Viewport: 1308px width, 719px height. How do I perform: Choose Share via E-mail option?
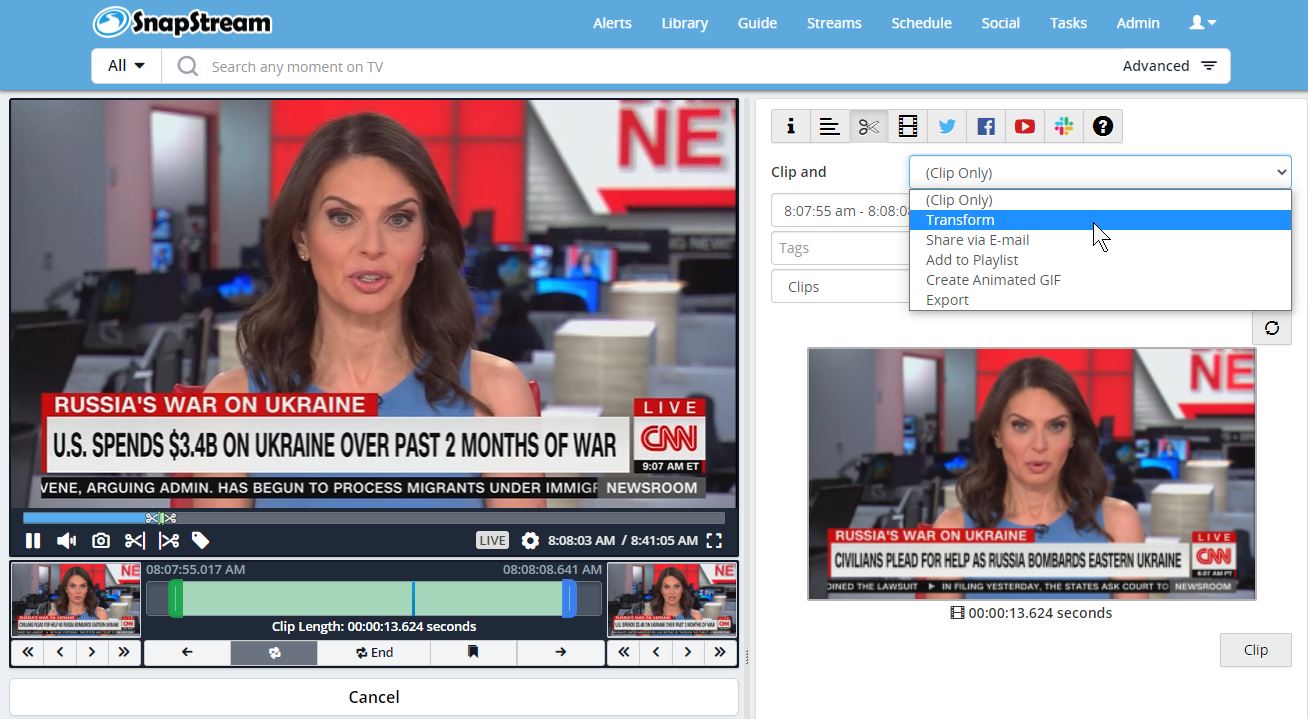coord(1100,240)
